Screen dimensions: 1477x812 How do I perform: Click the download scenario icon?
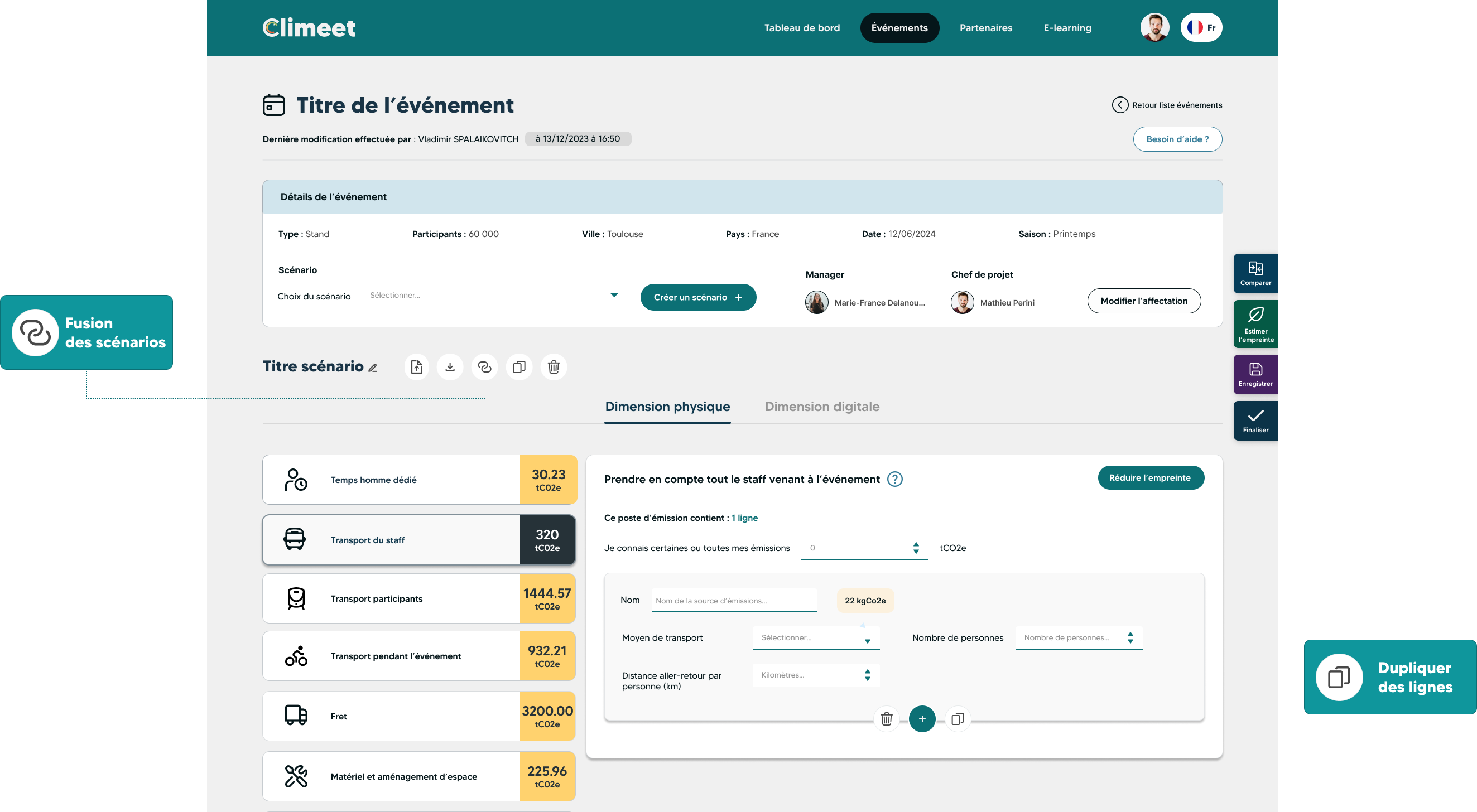450,367
